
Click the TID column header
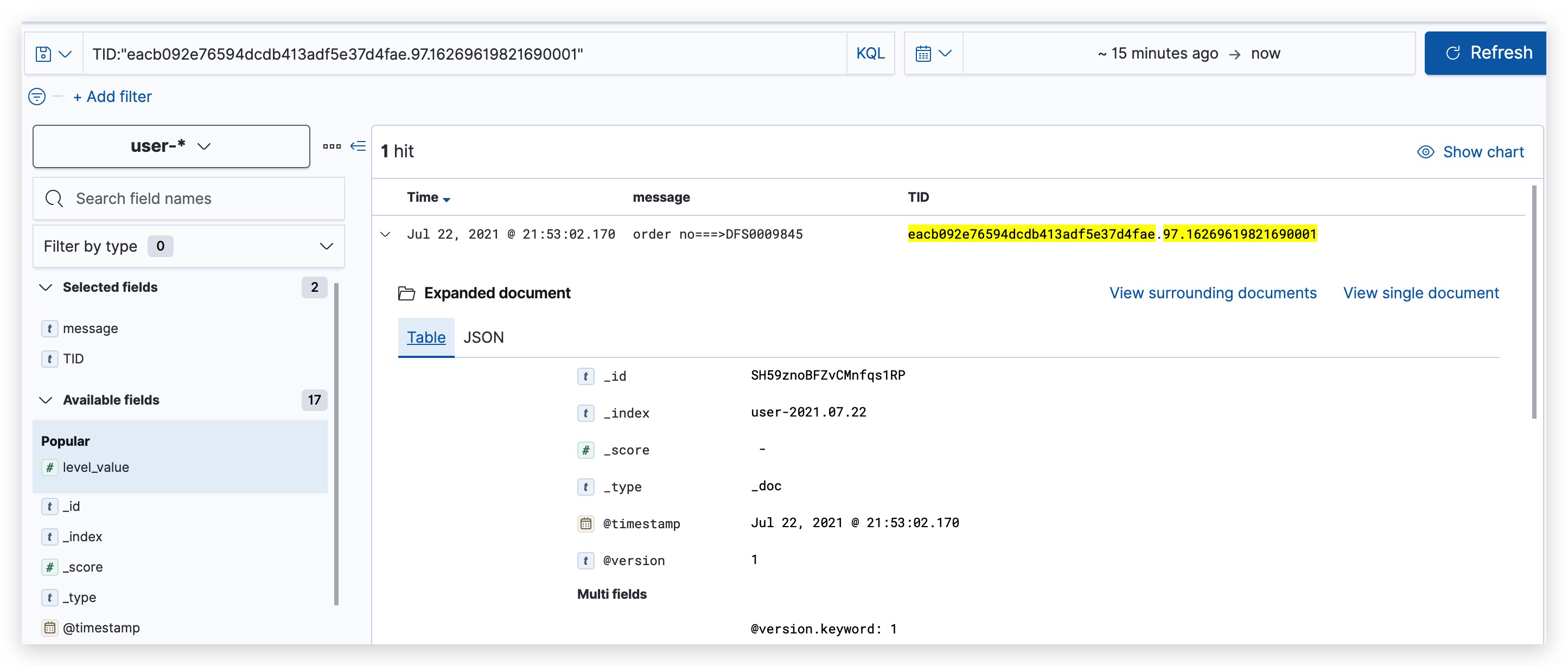(918, 197)
